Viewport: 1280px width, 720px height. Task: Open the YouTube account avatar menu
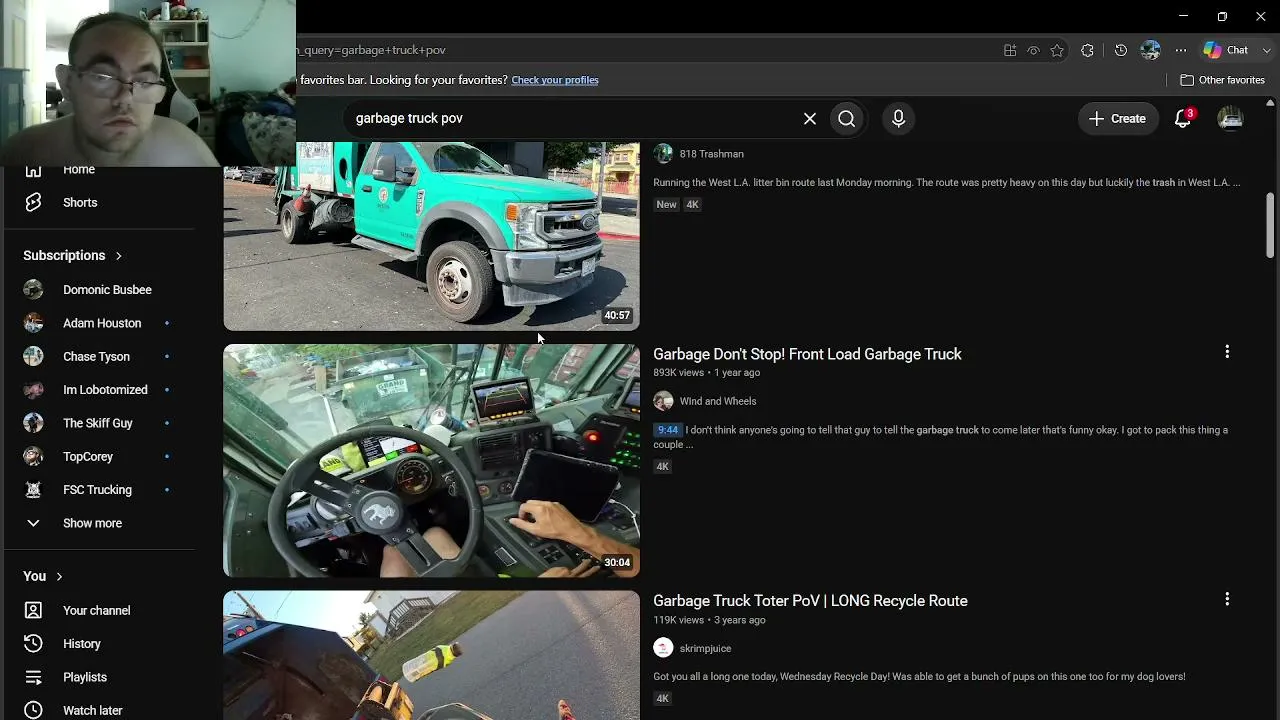pos(1230,118)
